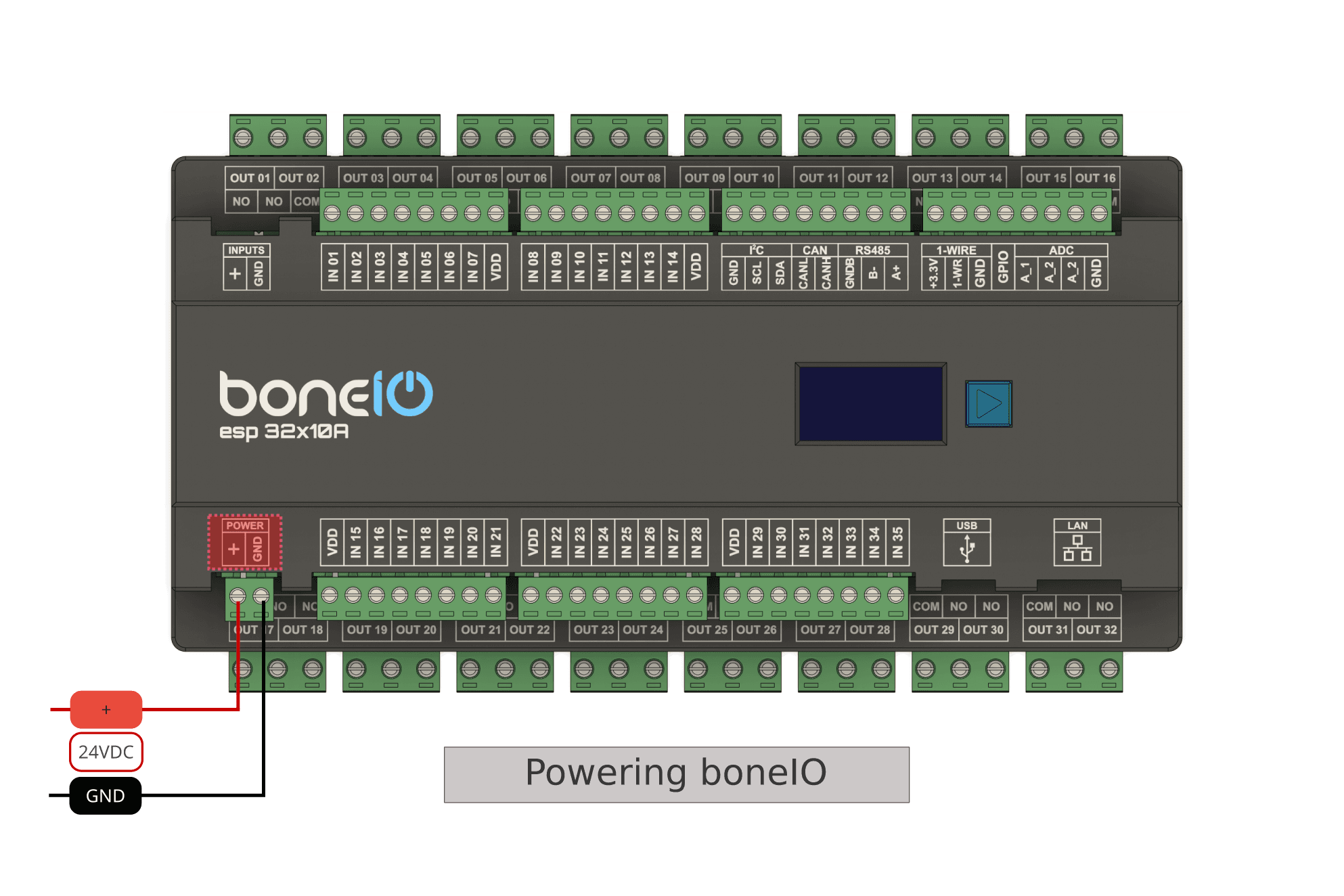1344x896 pixels.
Task: Click the OUT 13 label
Action: (932, 178)
